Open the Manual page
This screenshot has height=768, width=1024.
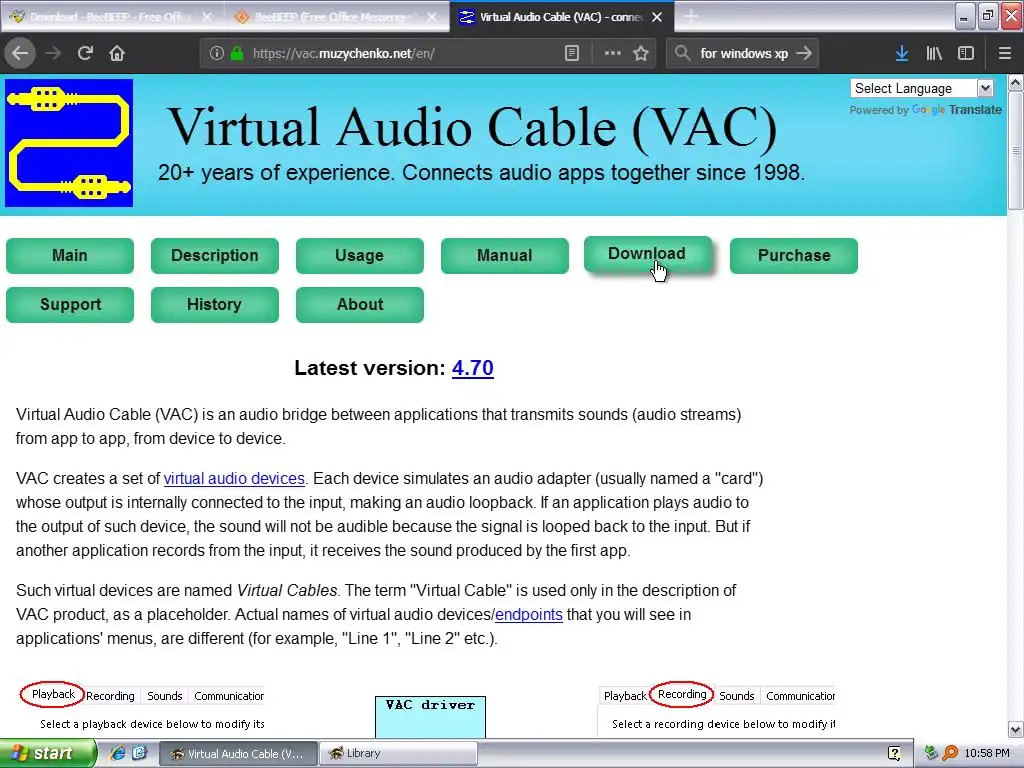[x=505, y=255]
